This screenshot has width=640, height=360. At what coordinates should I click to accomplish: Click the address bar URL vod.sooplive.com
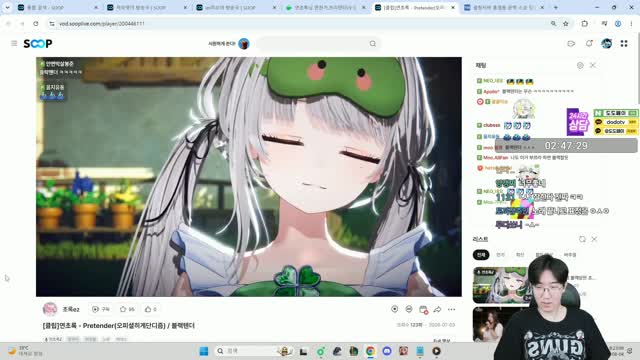tap(102, 24)
